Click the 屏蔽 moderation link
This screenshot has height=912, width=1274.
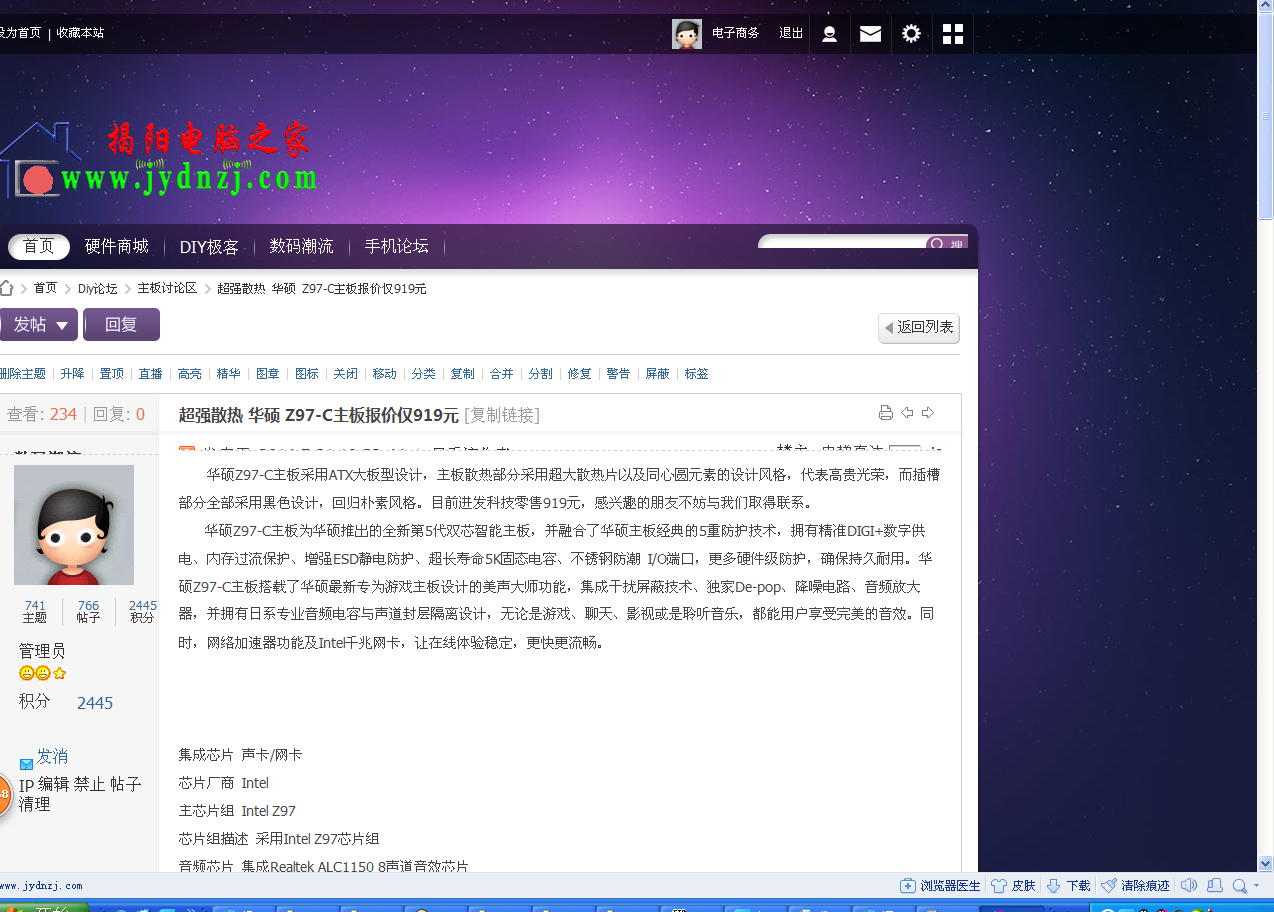point(657,373)
